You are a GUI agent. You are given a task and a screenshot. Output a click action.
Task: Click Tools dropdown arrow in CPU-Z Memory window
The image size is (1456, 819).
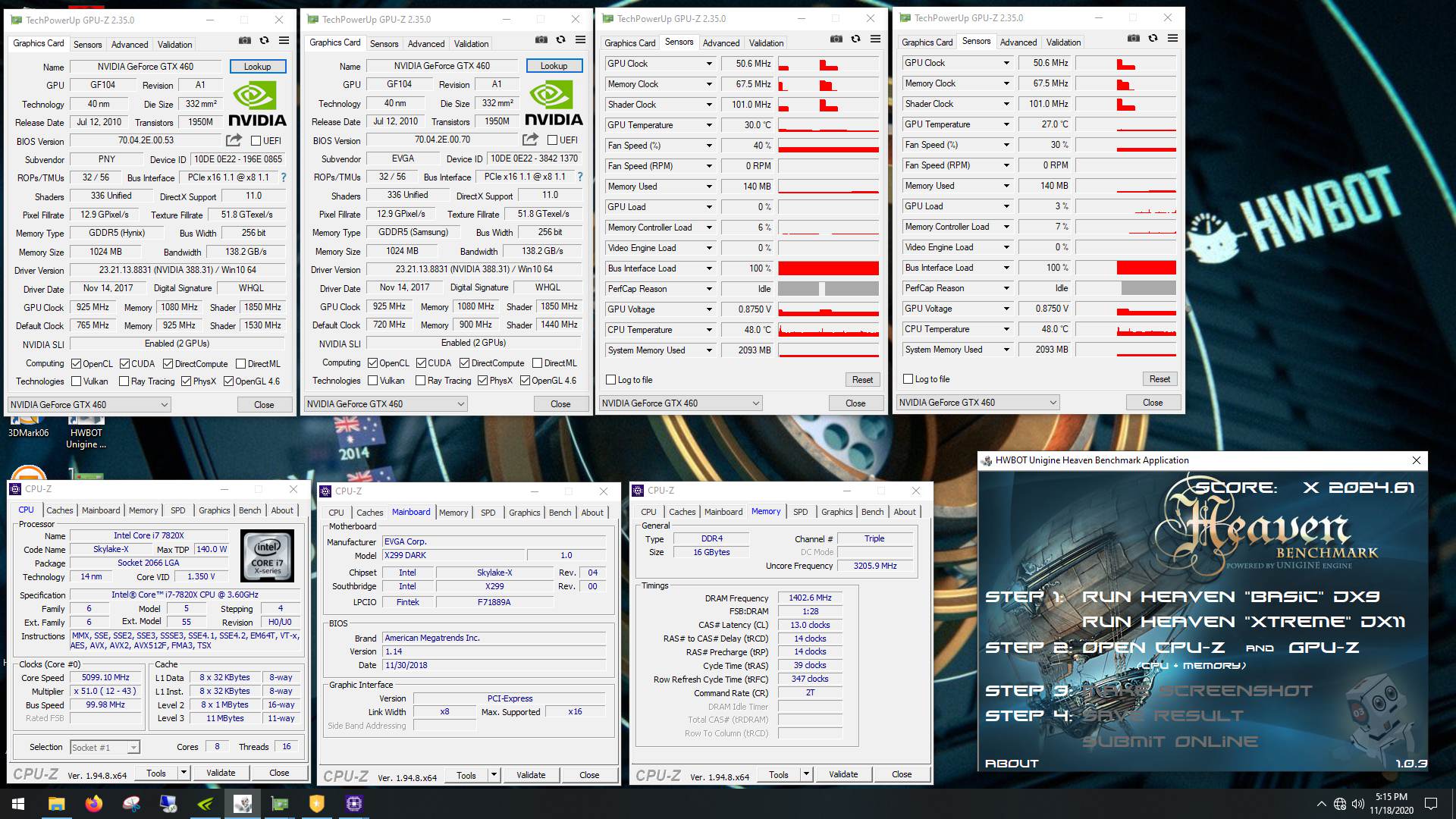[806, 774]
